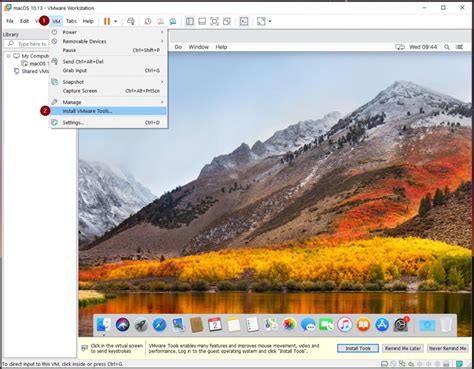Click the Library search field
This screenshot has height=369, width=474.
tap(27, 44)
